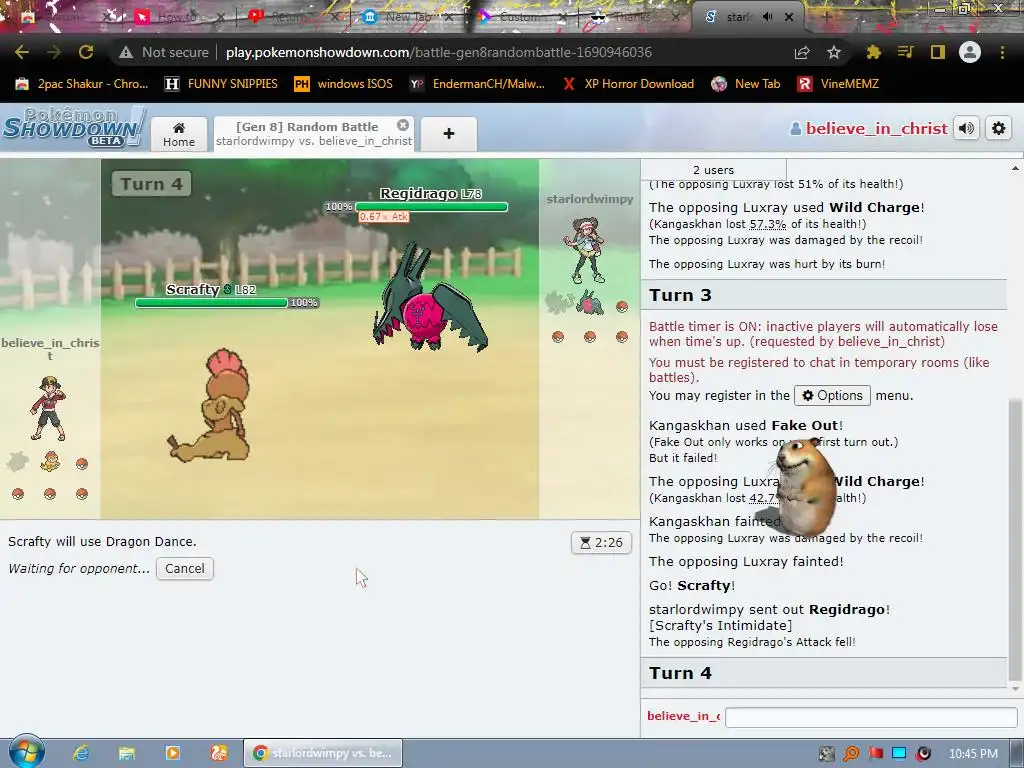This screenshot has height=768, width=1024.
Task: Open Showdown options gear button
Action: [999, 128]
